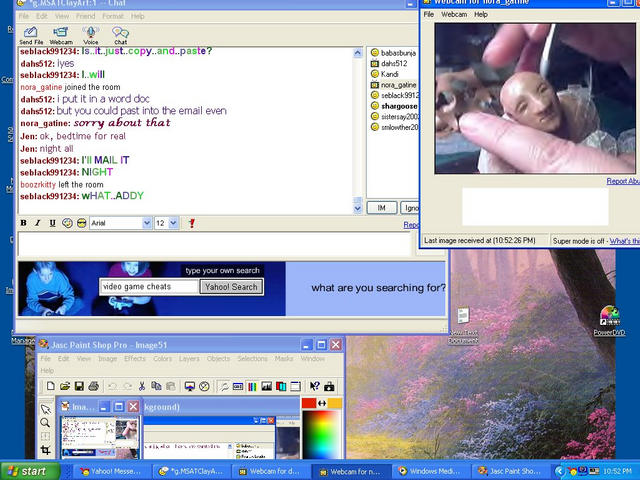Select the Zoom magnifier tool

coord(45,422)
